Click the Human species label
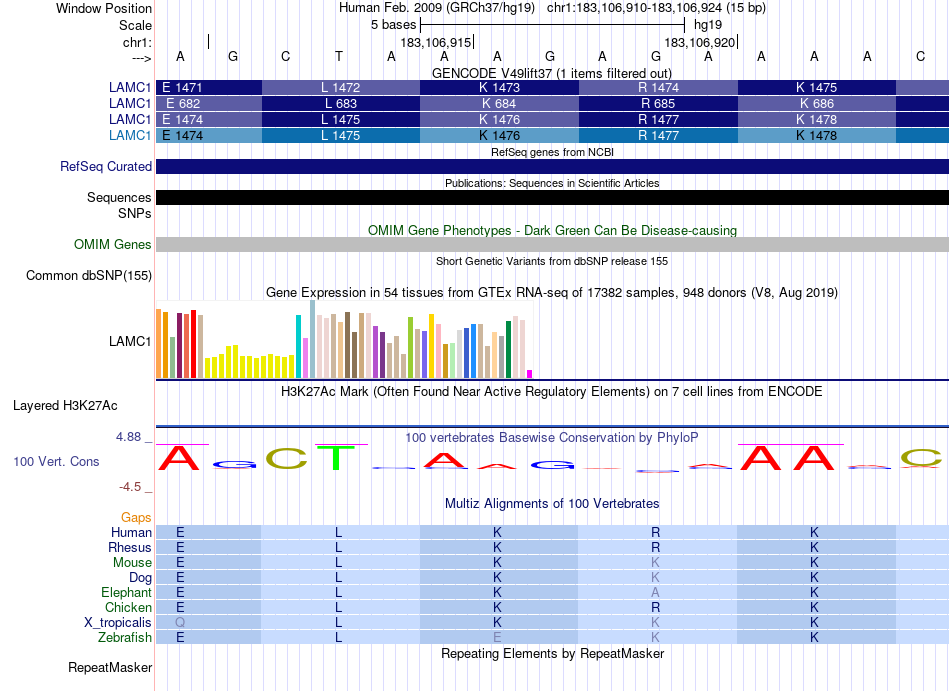Image resolution: width=950 pixels, height=691 pixels. coord(131,532)
